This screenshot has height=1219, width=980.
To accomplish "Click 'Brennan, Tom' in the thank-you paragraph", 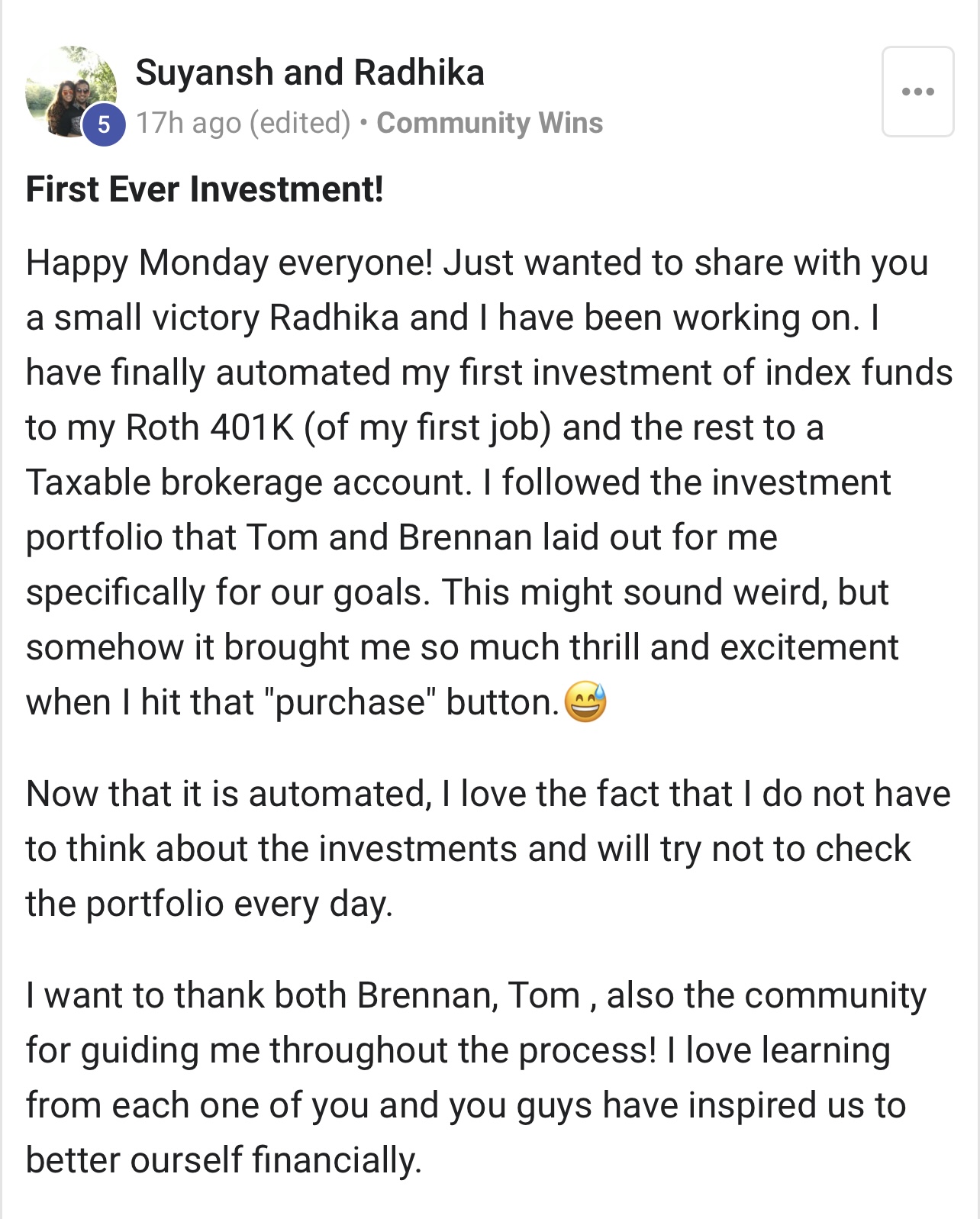I will [x=469, y=995].
